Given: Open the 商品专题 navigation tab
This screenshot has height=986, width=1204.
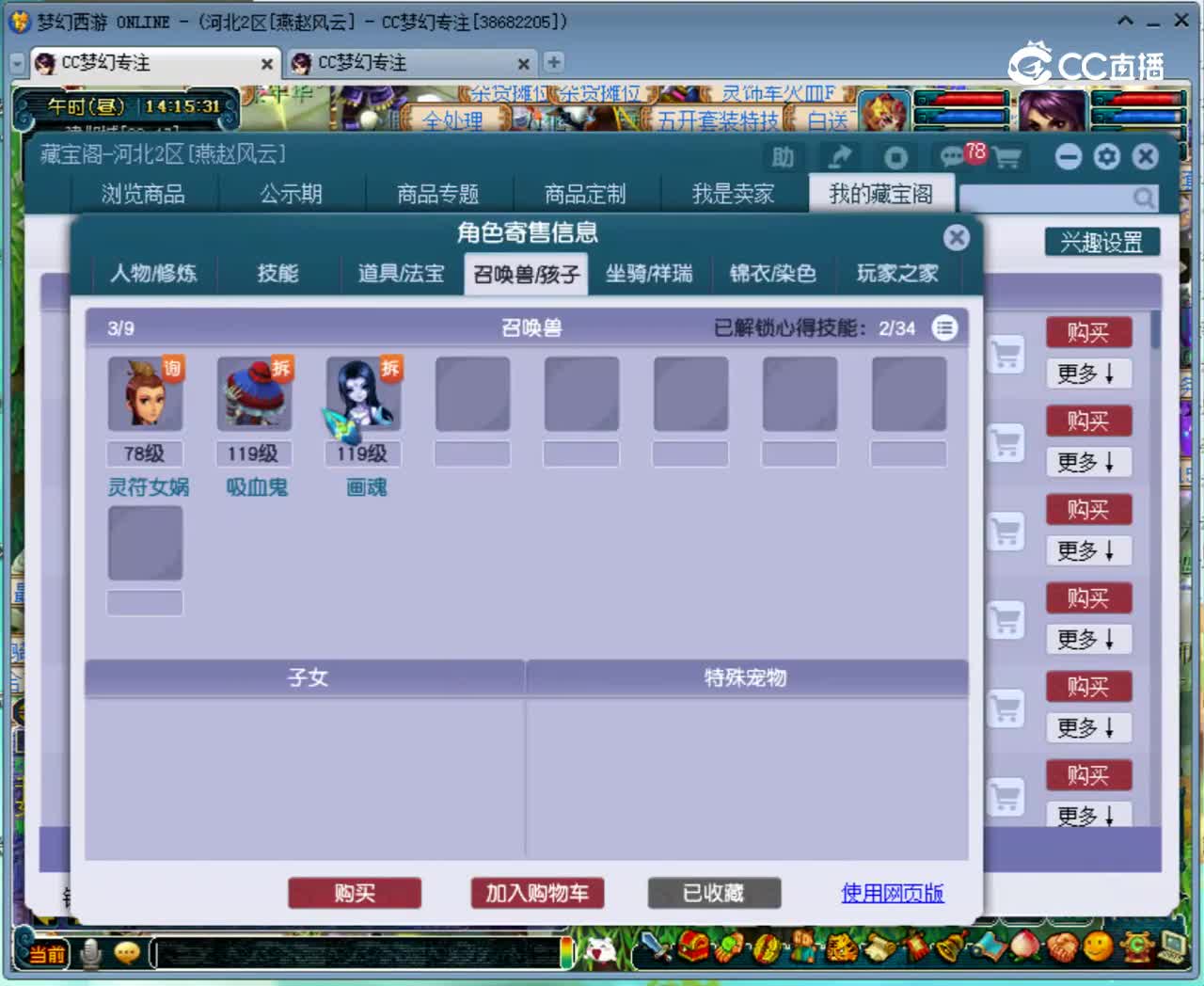Looking at the screenshot, I should point(438,194).
